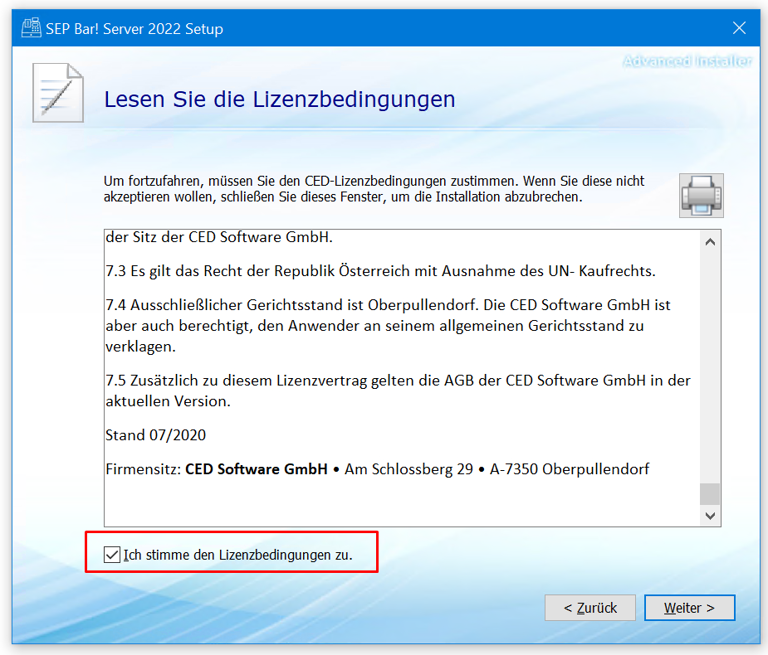Click paragraph '7.4 Ausschließlicher Gerichtsstand'

click(x=388, y=326)
